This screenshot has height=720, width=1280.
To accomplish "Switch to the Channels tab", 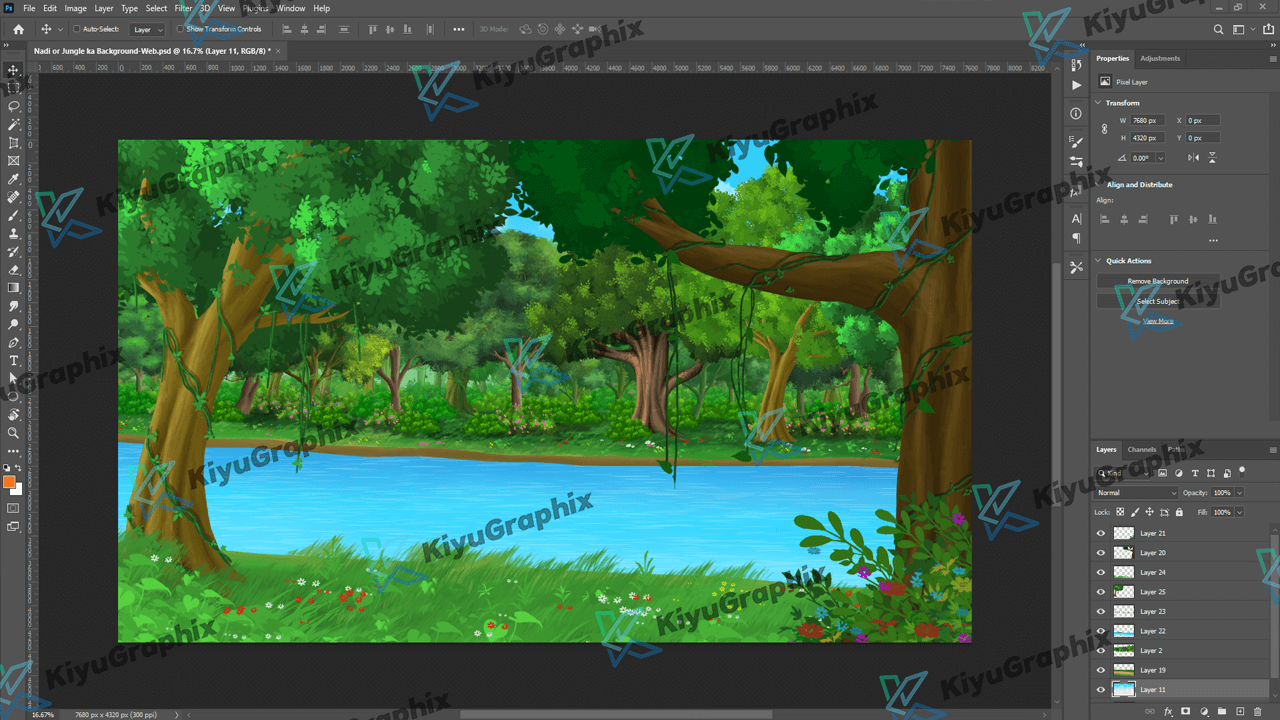I will click(x=1141, y=450).
